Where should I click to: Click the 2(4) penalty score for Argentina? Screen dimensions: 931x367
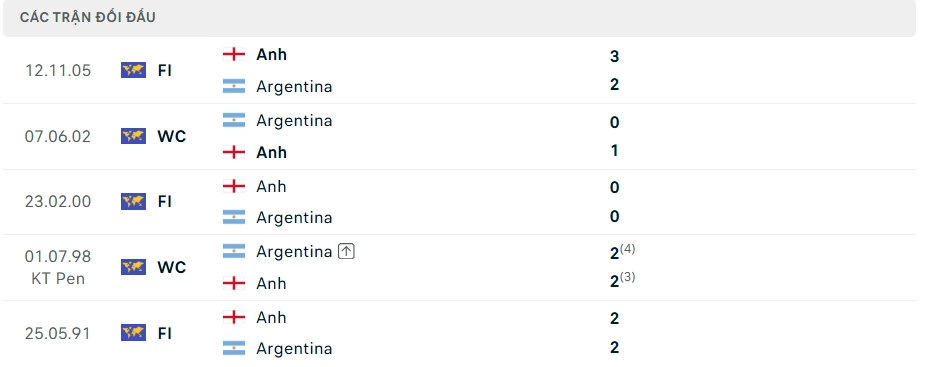pyautogui.click(x=622, y=252)
